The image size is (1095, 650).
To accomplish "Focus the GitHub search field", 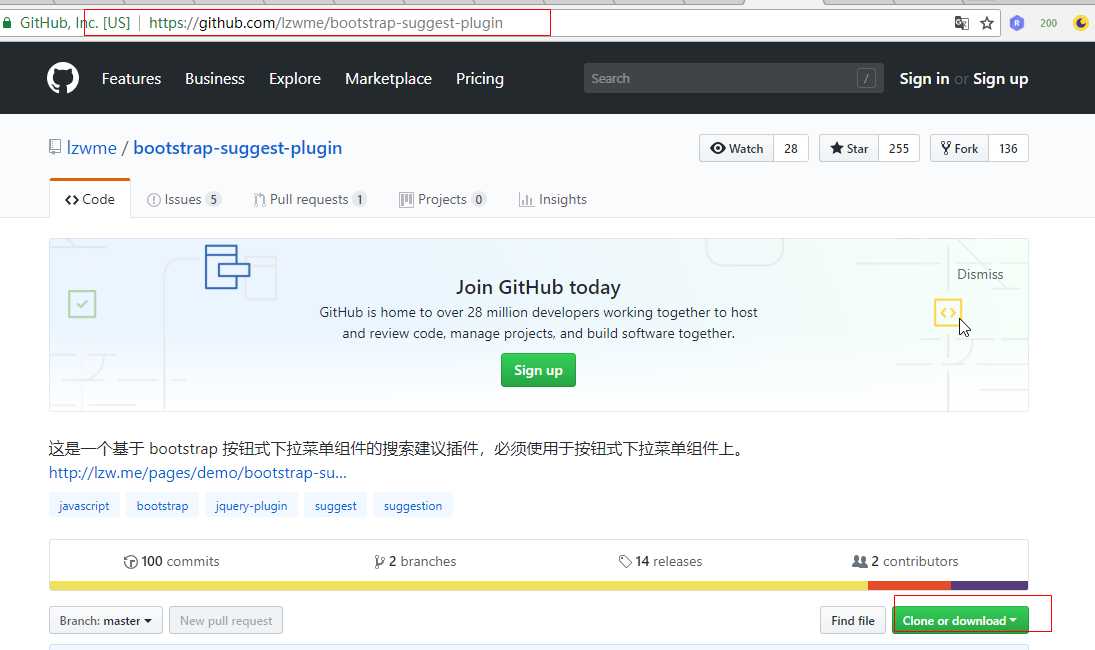I will click(x=733, y=78).
